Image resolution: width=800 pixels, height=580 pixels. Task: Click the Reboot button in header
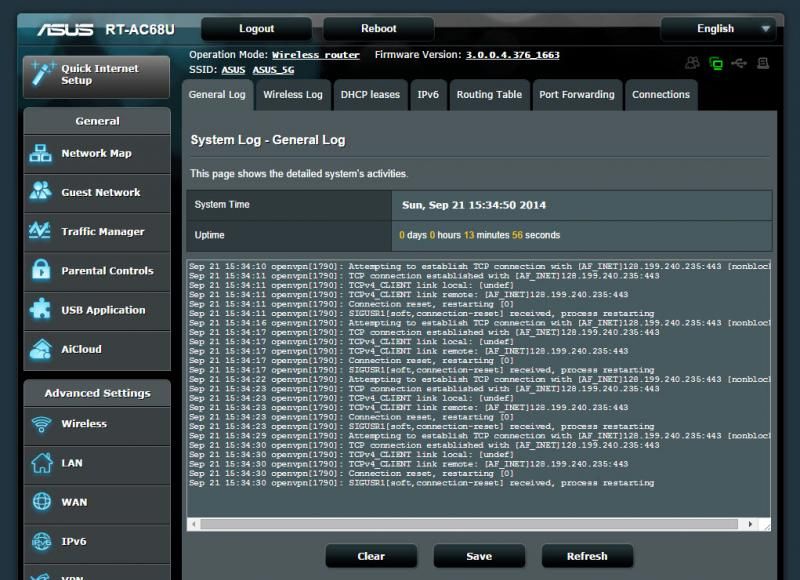coord(379,29)
